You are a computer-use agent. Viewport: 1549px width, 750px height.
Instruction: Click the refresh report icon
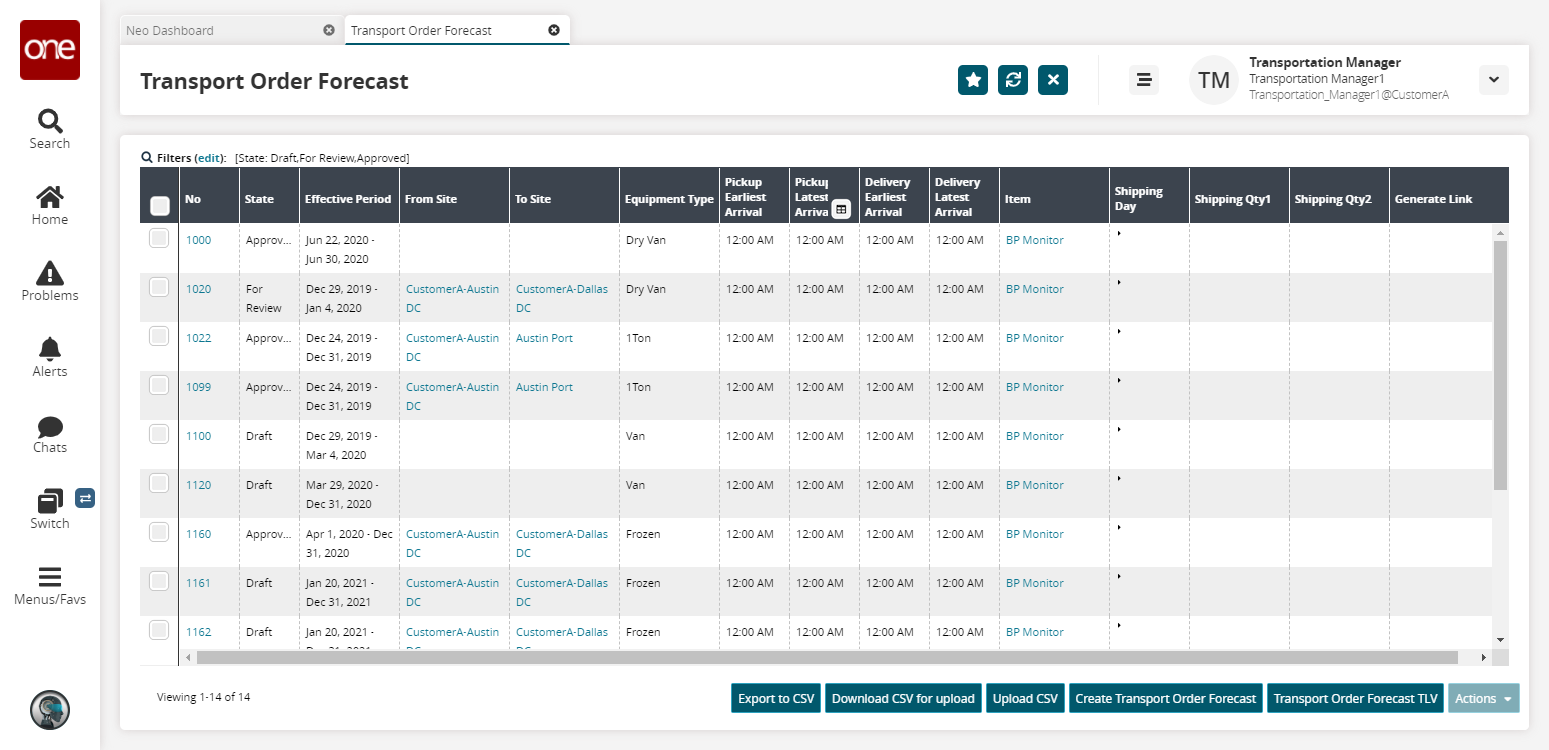pyautogui.click(x=1012, y=80)
